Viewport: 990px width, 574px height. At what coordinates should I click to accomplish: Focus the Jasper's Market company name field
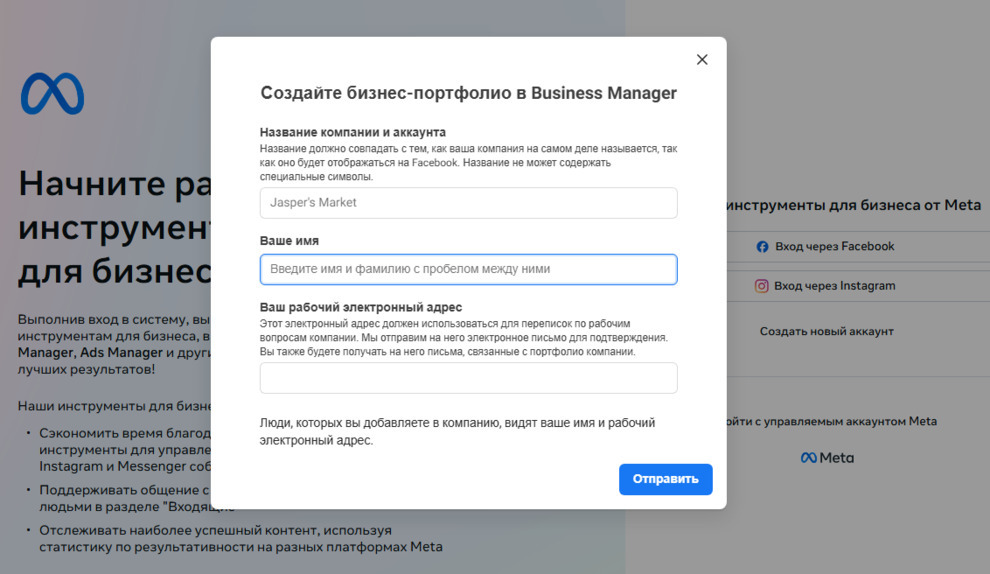(x=468, y=203)
